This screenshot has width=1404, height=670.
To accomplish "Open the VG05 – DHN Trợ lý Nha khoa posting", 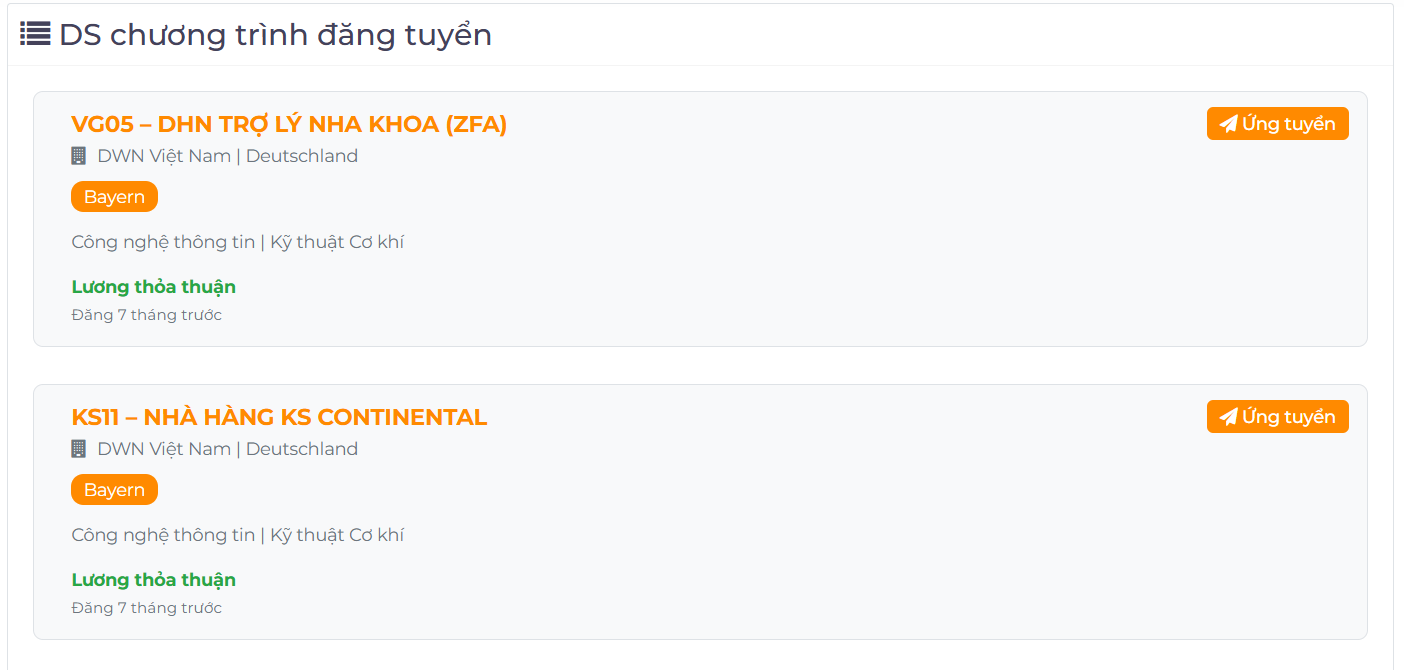I will click(289, 124).
